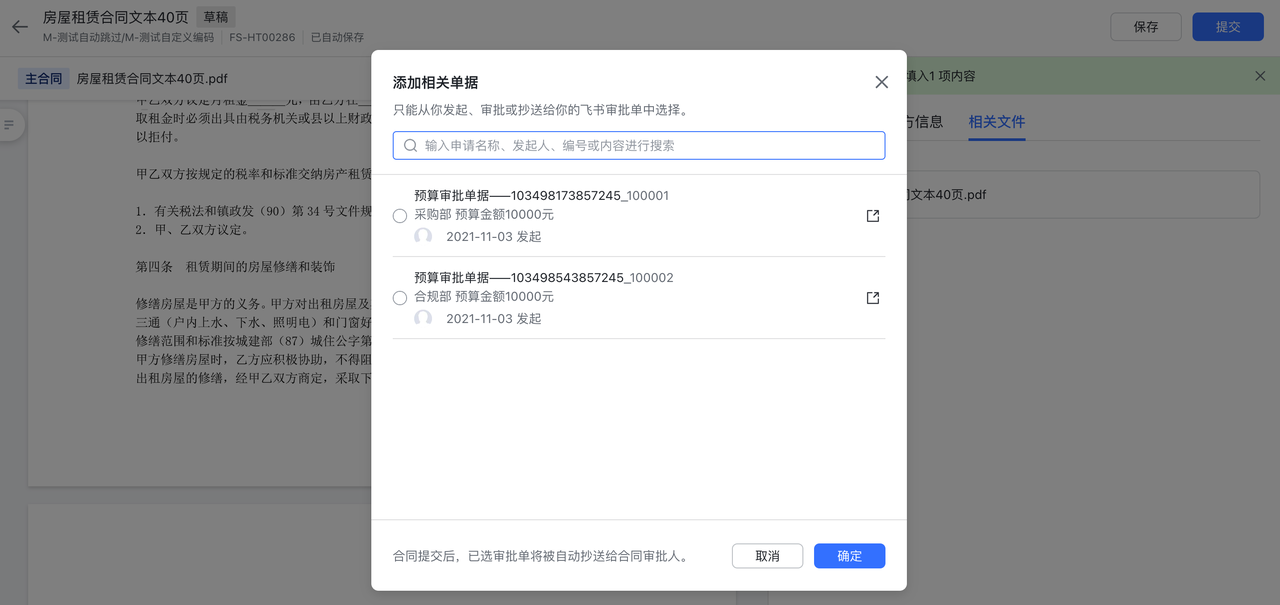Close the 添加相关单据 dialog

tap(881, 82)
